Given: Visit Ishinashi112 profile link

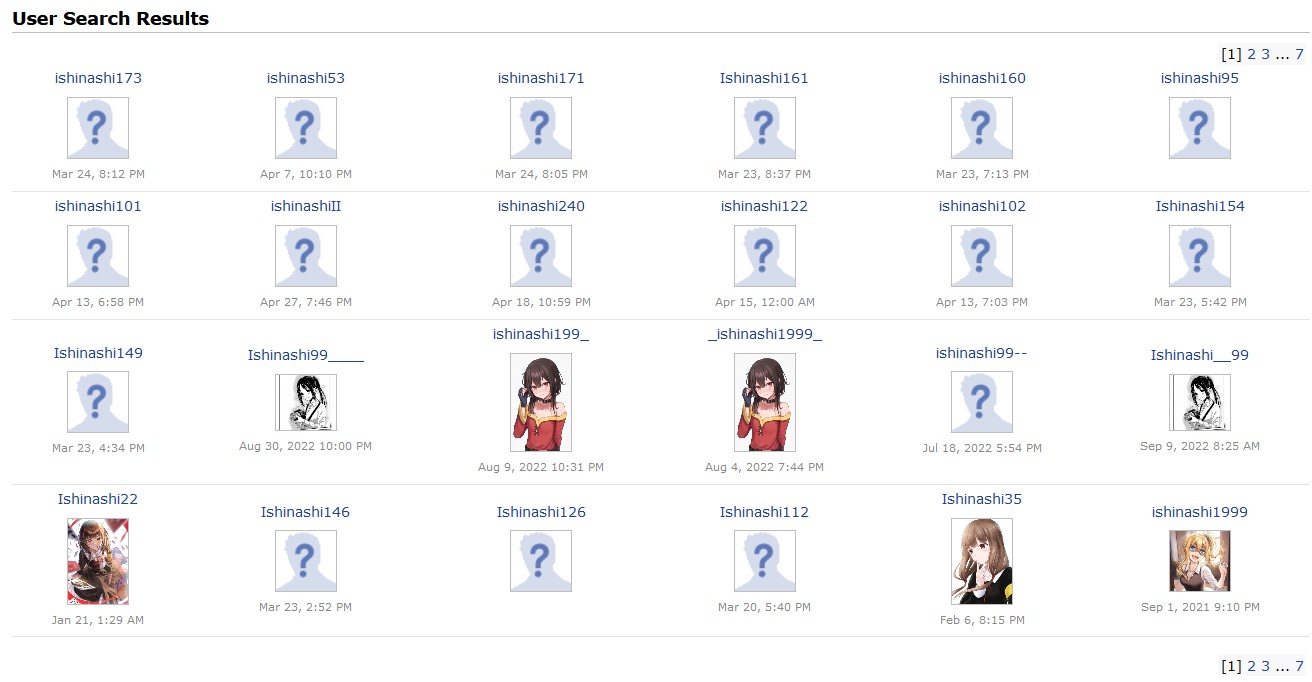Looking at the screenshot, I should coord(764,512).
